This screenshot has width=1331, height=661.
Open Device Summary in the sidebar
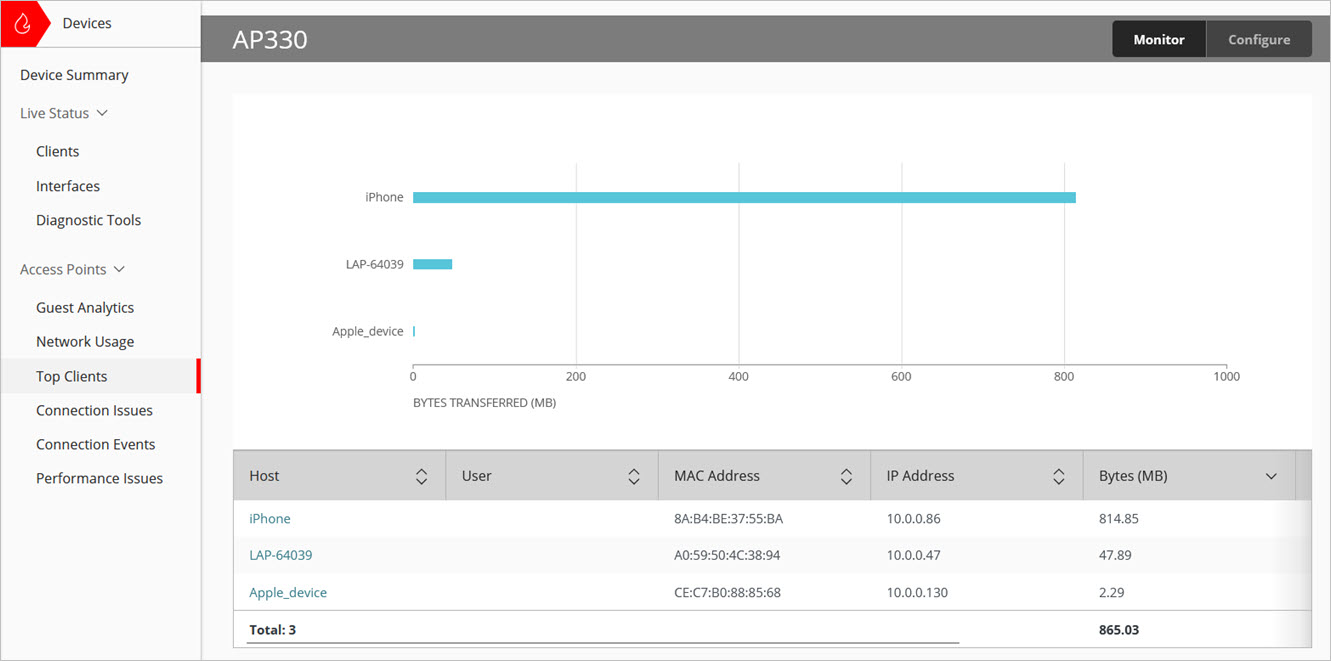click(x=73, y=74)
